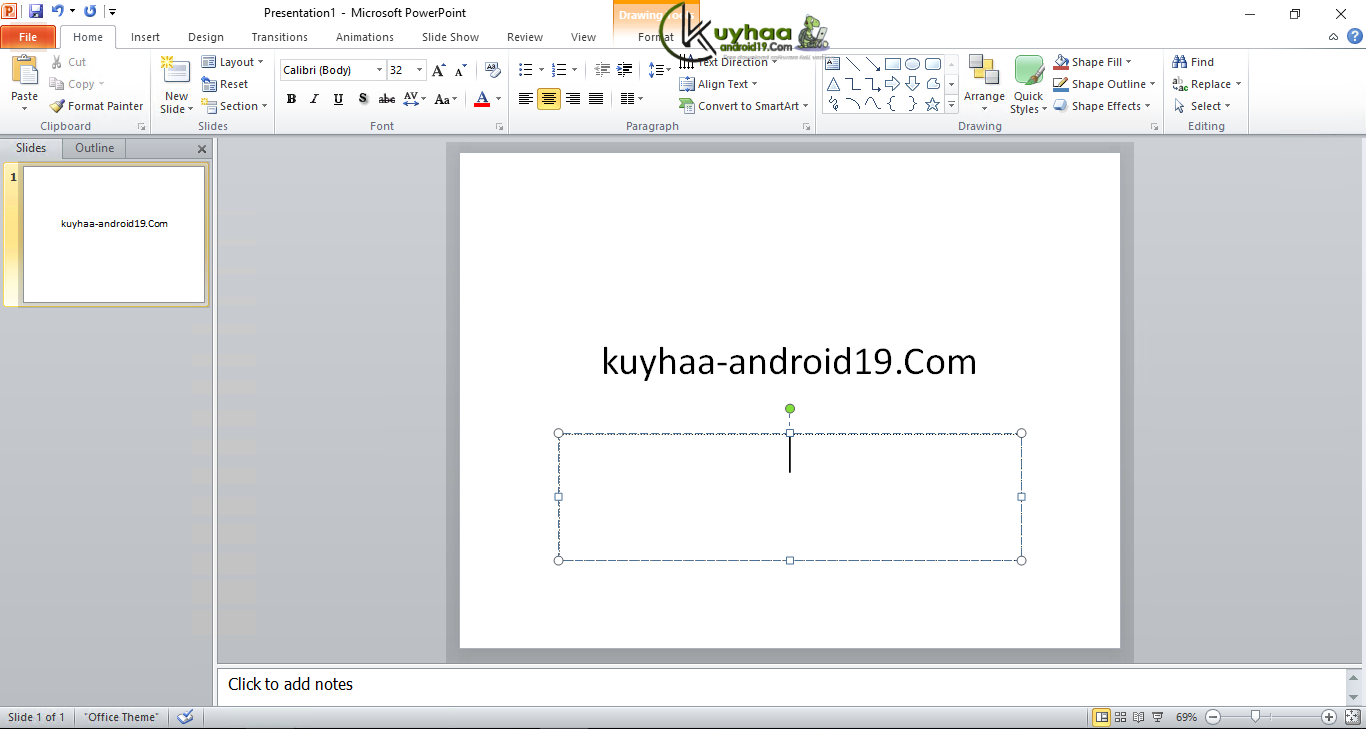Expand the Shape Outline menu

(1104, 84)
